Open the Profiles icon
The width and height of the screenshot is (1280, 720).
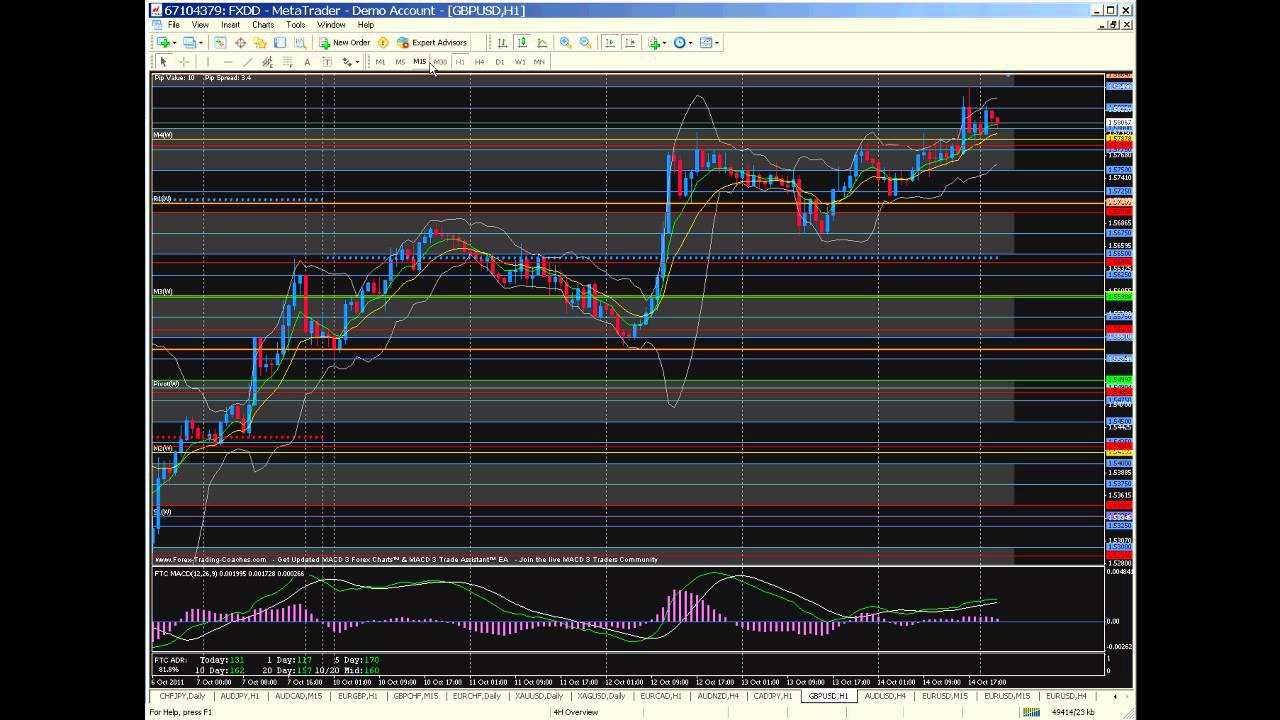tap(188, 42)
